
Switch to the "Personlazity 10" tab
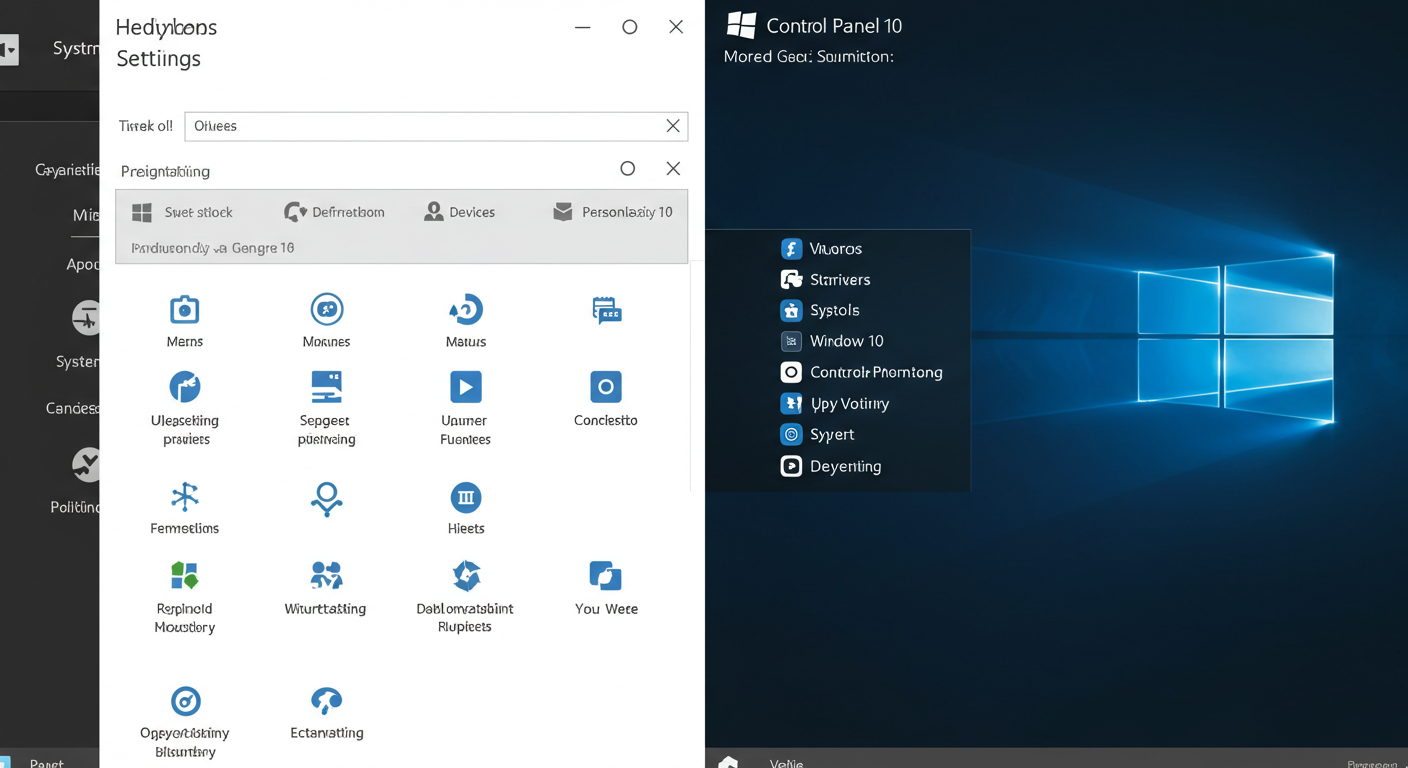click(x=612, y=211)
